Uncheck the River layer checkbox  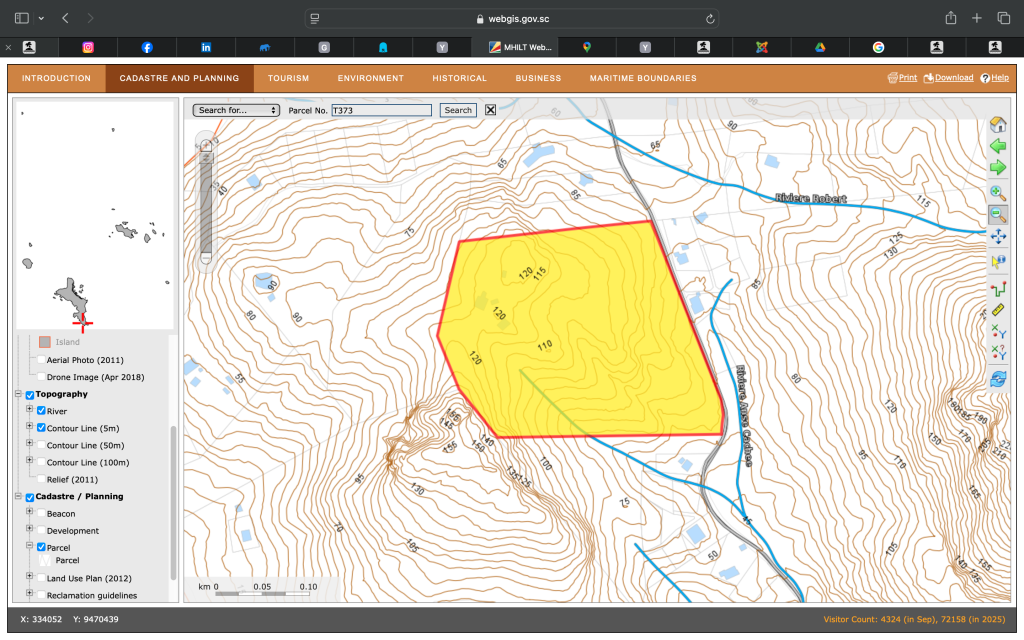pyautogui.click(x=41, y=411)
